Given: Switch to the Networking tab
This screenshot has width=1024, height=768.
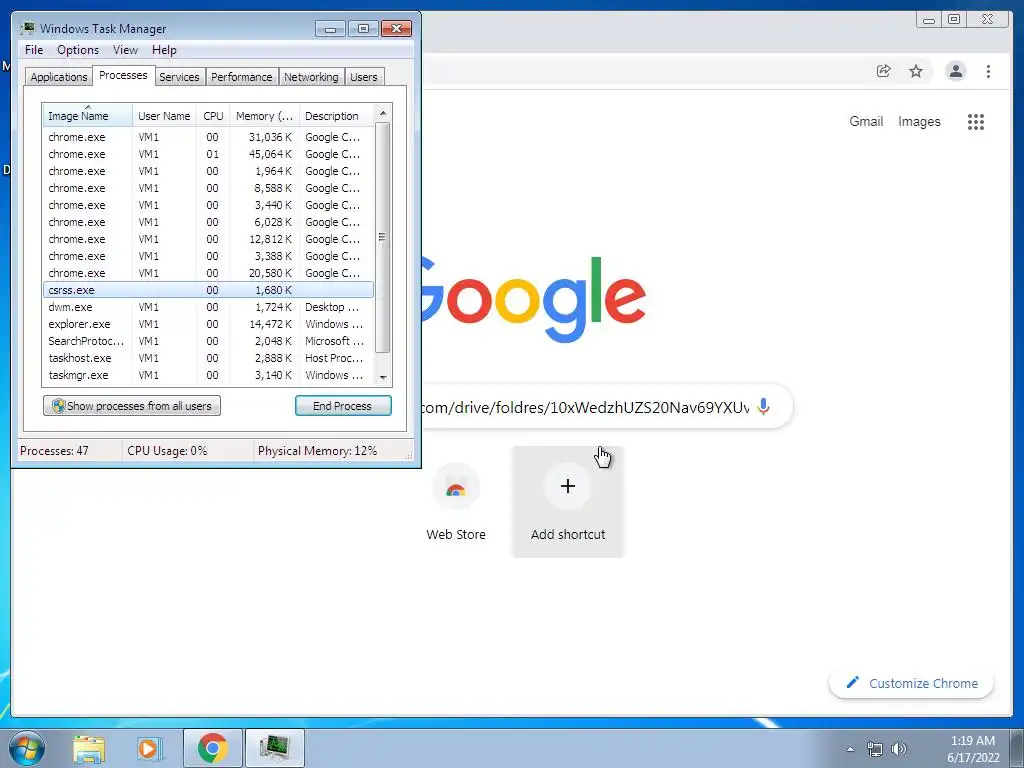Looking at the screenshot, I should [x=311, y=77].
